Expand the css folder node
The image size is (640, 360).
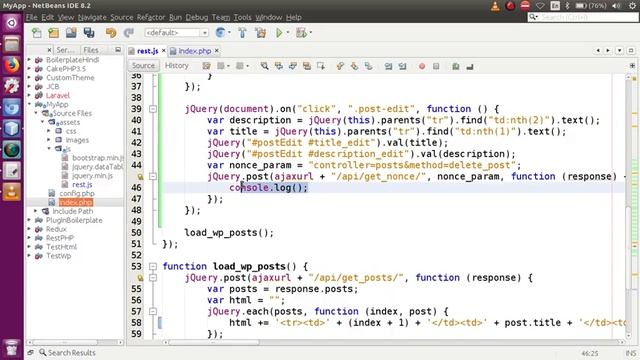[49, 131]
